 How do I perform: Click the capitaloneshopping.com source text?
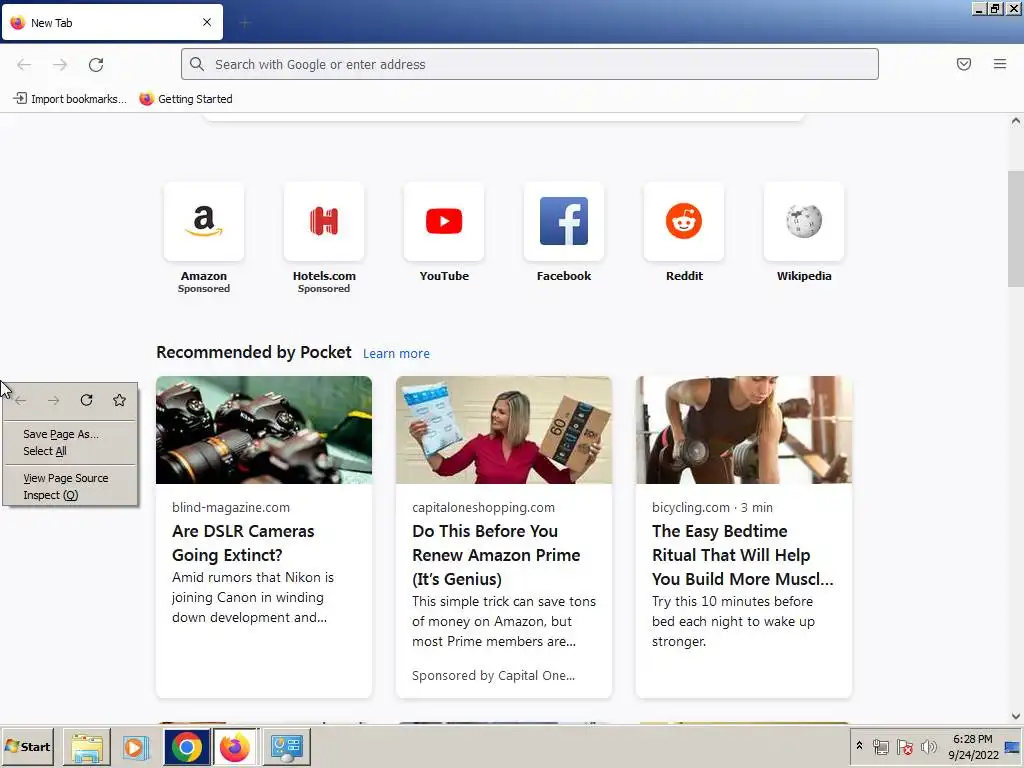coord(483,507)
